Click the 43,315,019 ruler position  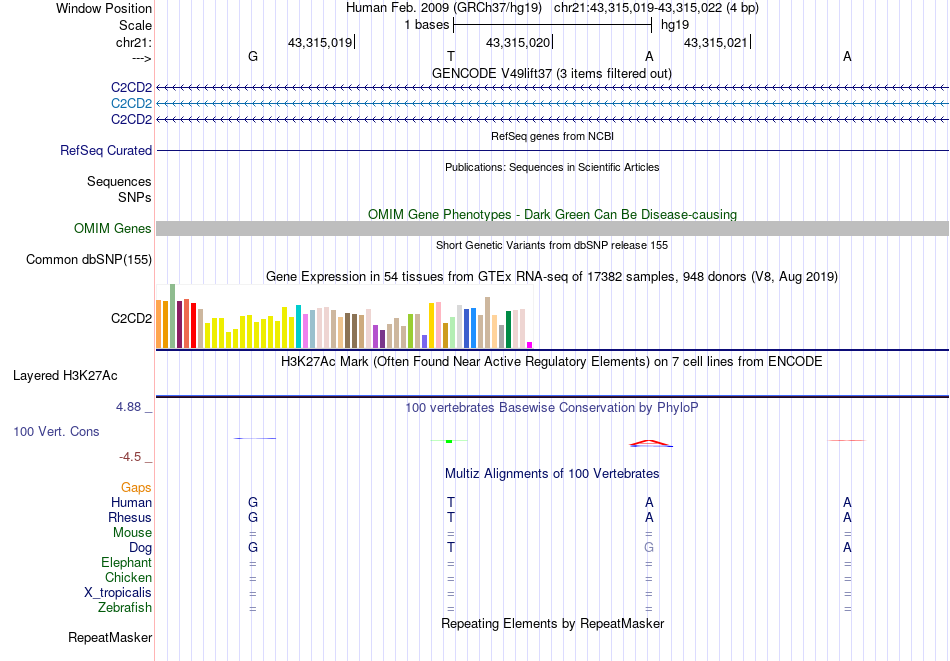(320, 42)
